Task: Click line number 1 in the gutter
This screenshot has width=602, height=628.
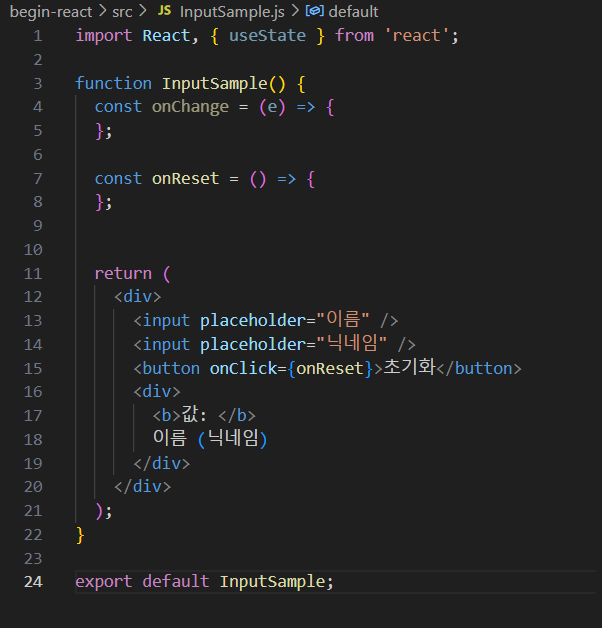Action: pyautogui.click(x=38, y=36)
